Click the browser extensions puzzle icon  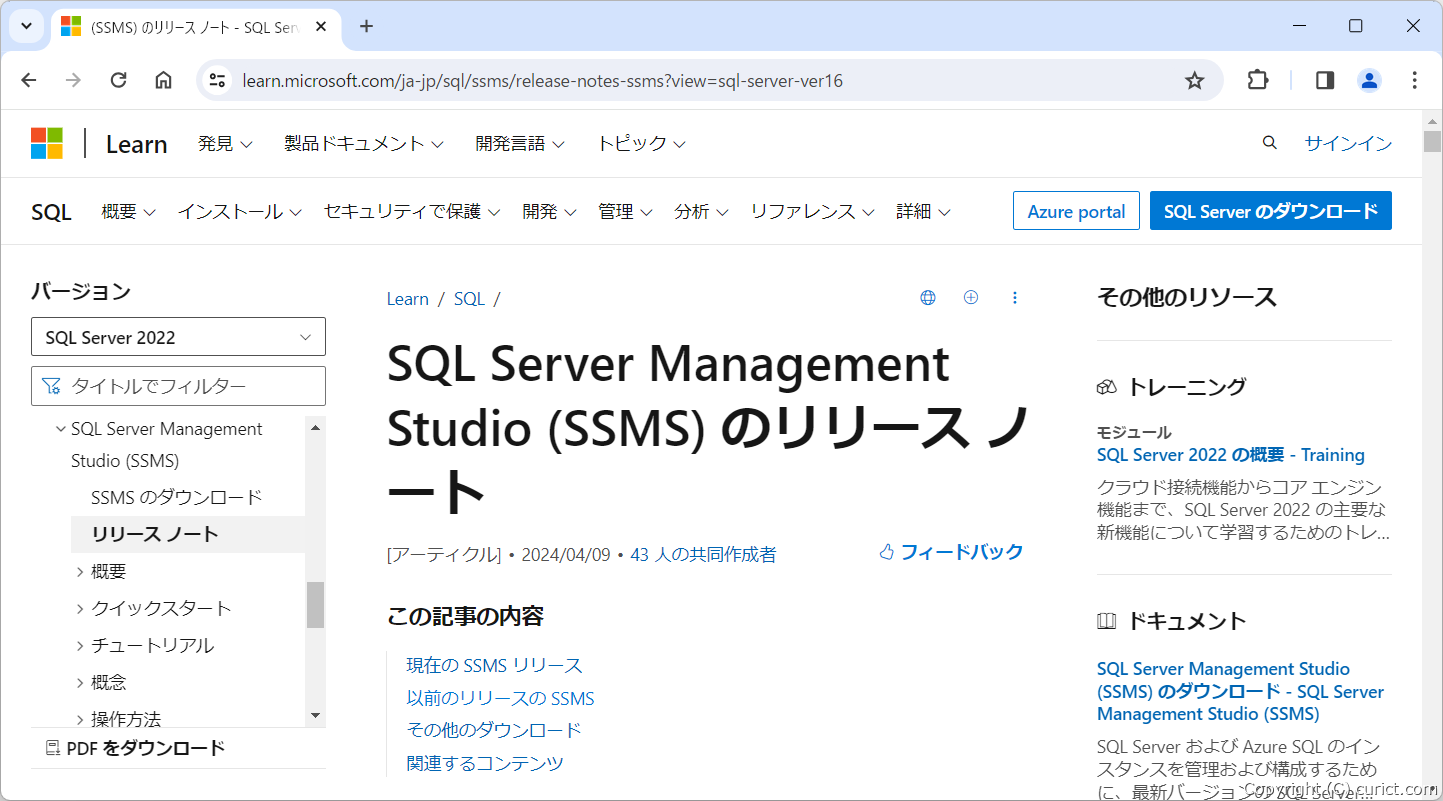pyautogui.click(x=1257, y=80)
